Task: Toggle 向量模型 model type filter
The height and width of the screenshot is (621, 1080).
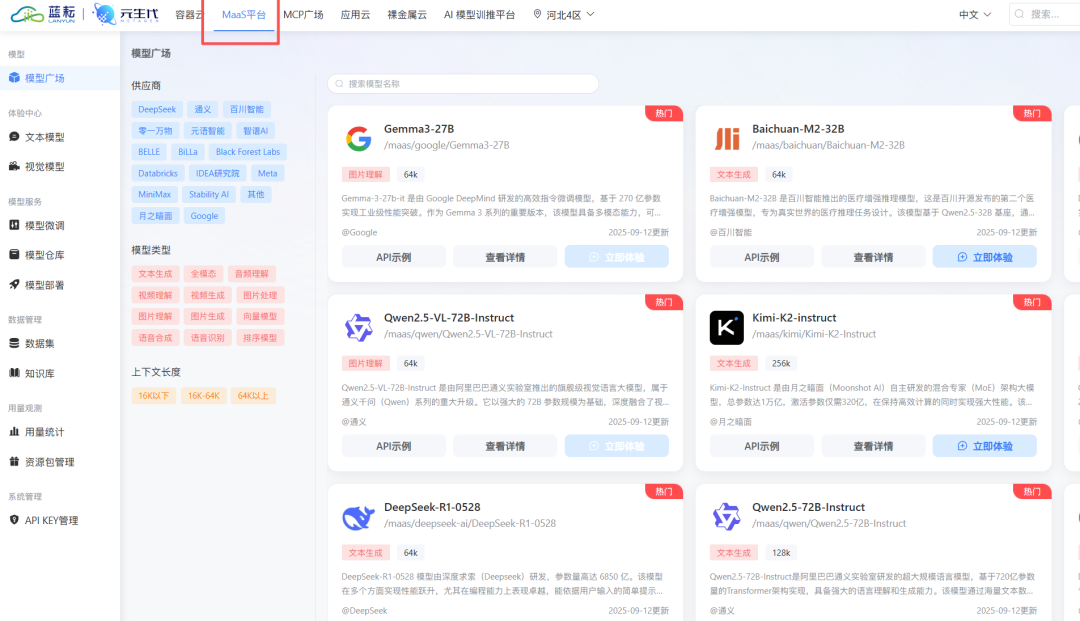Action: 260,317
